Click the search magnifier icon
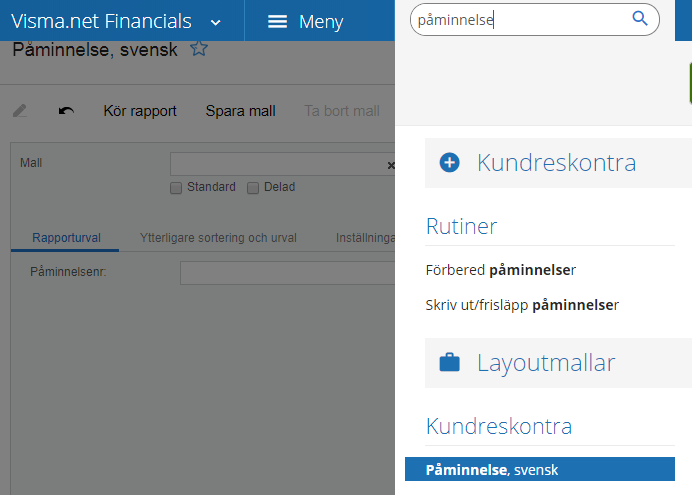This screenshot has width=692, height=495. 639,19
